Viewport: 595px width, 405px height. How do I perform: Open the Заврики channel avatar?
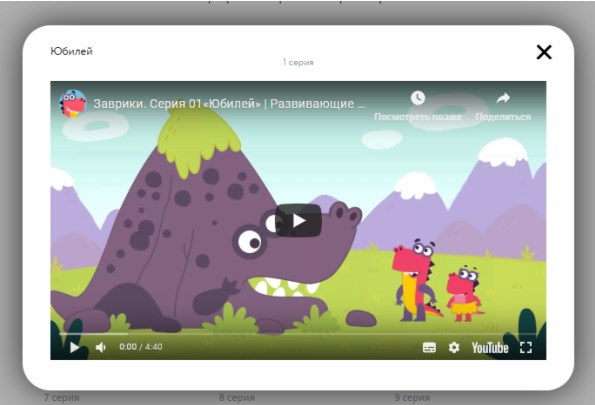pos(73,103)
